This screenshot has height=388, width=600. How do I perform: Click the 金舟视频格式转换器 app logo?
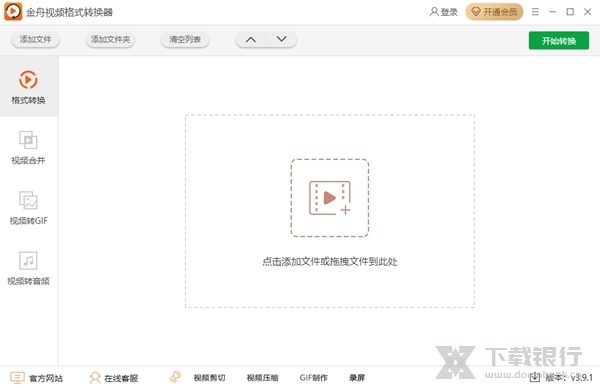point(13,11)
